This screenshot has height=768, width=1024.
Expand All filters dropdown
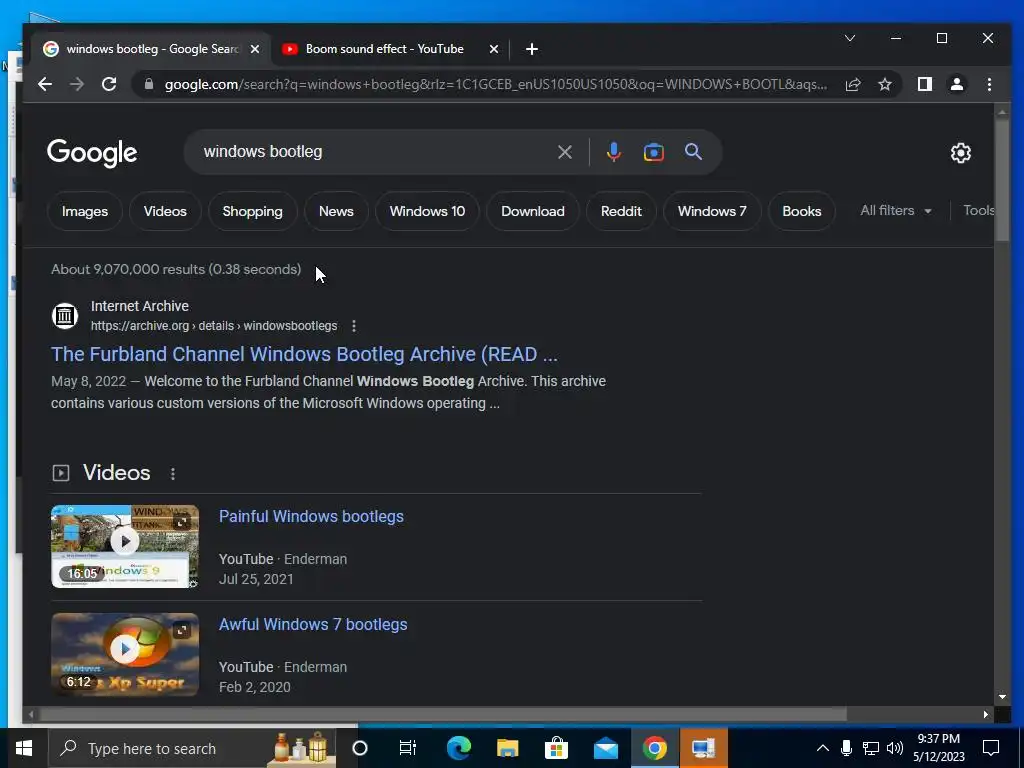[896, 211]
